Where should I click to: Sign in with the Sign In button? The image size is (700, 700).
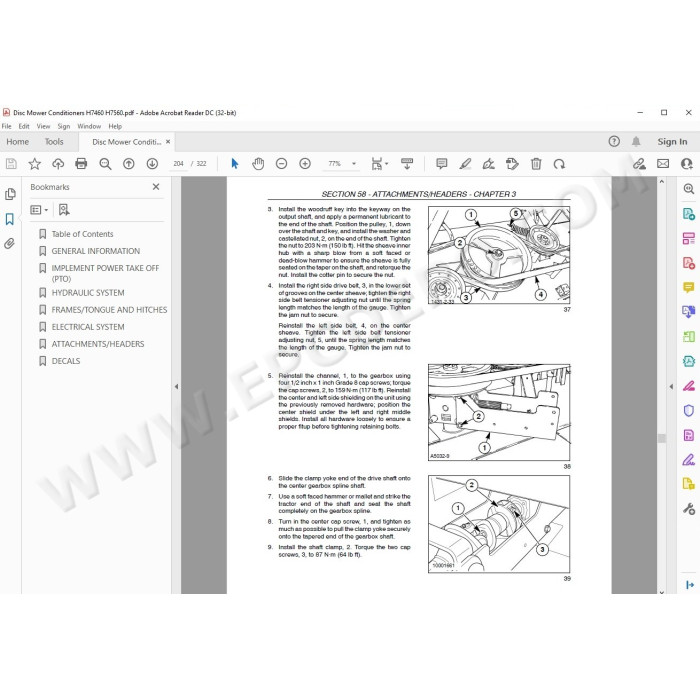(x=672, y=142)
